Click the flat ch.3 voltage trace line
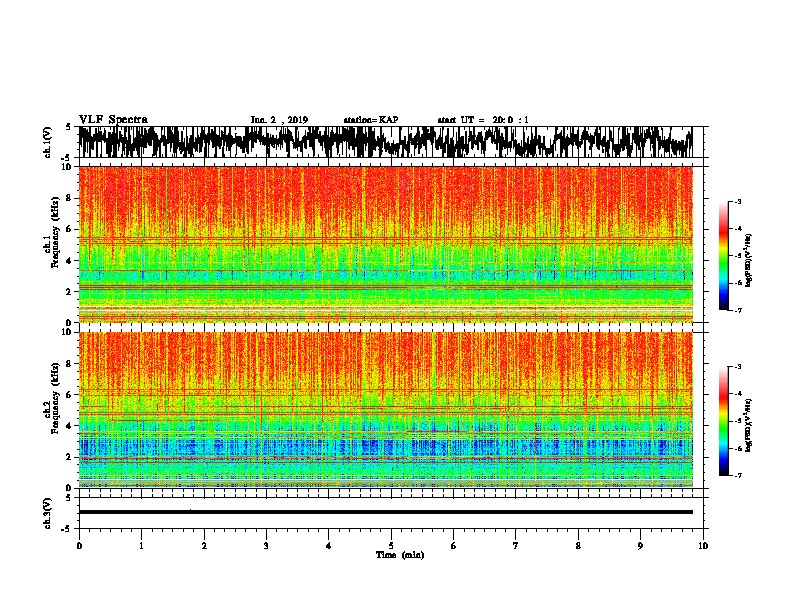 tap(385, 512)
